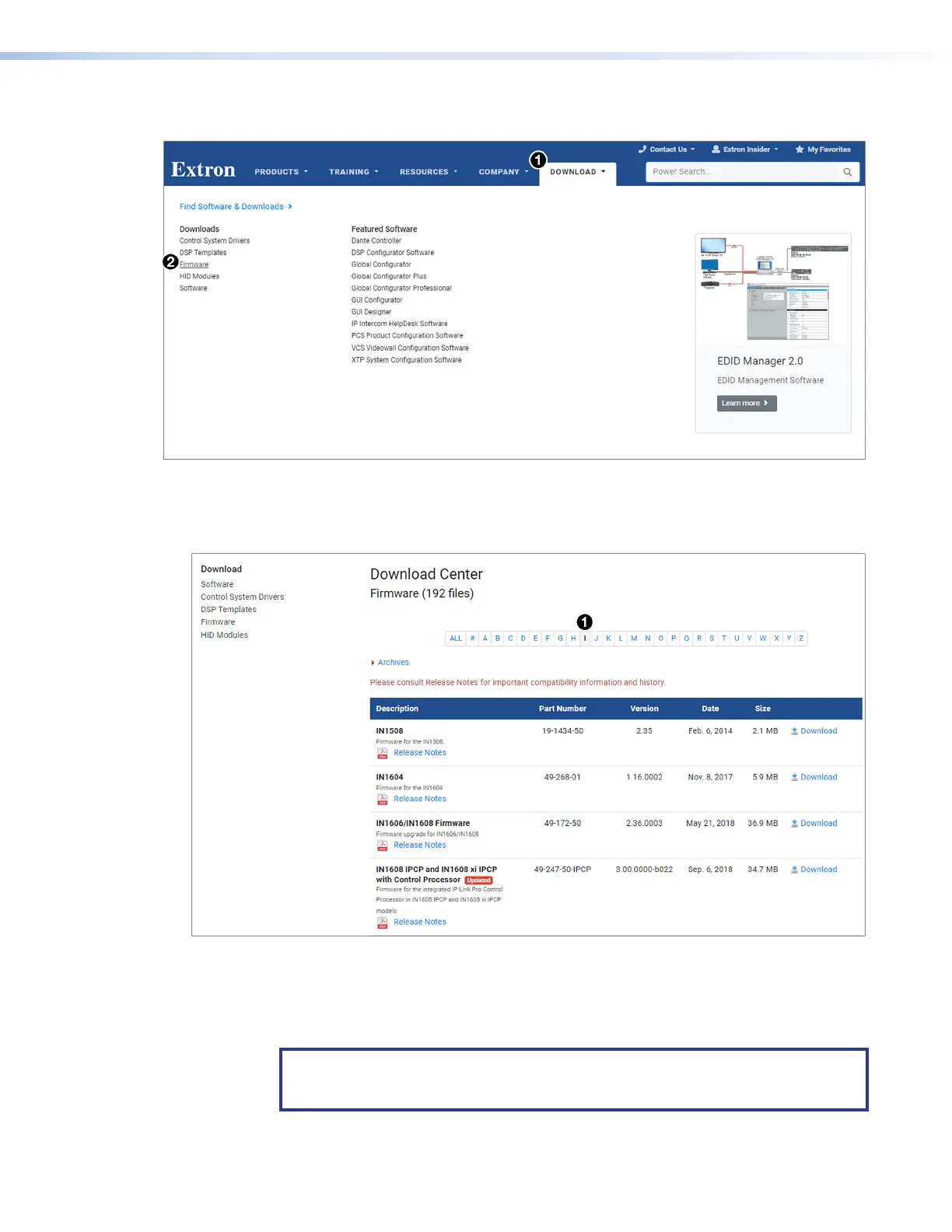This screenshot has width=952, height=1232.
Task: Filter firmware by letter A
Action: 485,639
